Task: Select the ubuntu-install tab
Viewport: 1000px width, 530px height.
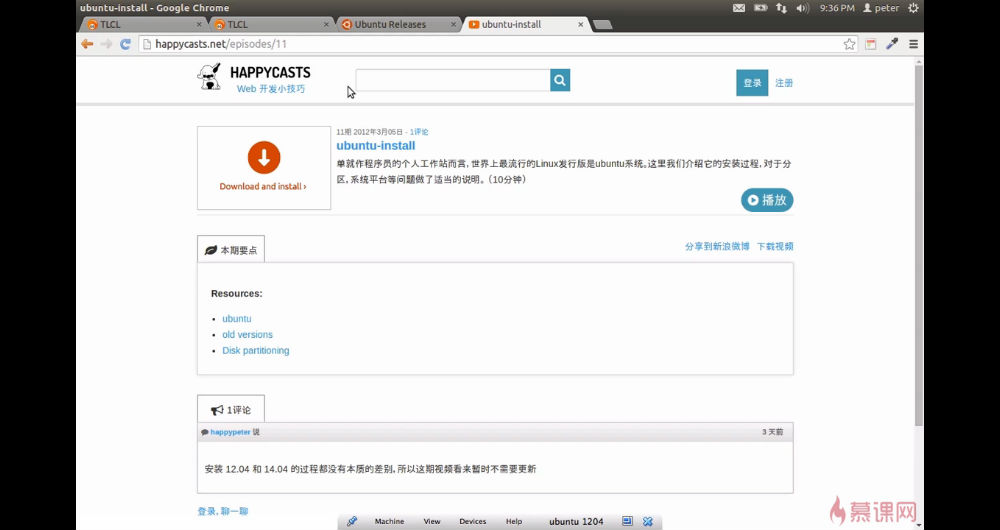Action: pyautogui.click(x=524, y=24)
